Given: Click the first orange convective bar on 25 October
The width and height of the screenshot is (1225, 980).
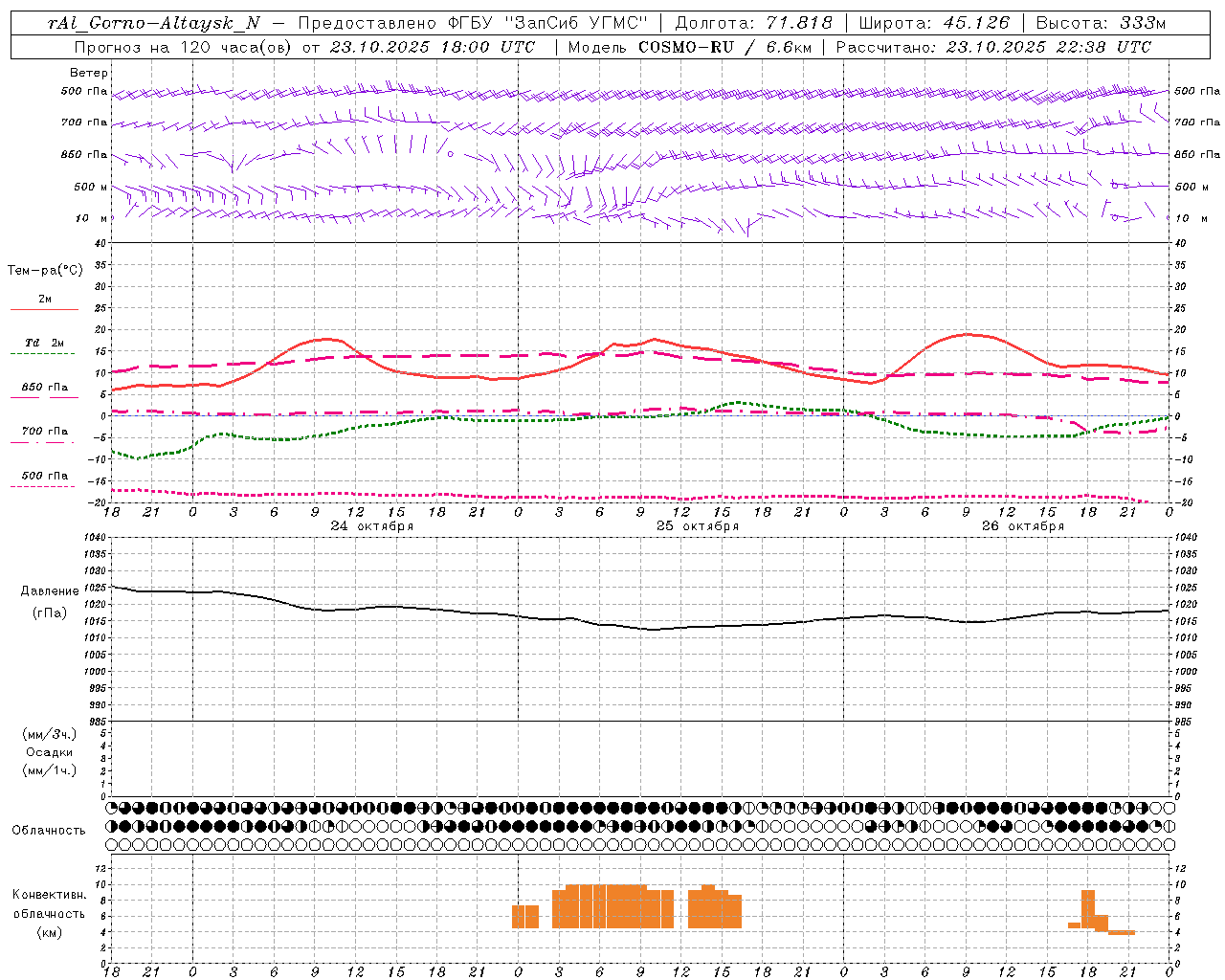Looking at the screenshot, I should click(519, 917).
